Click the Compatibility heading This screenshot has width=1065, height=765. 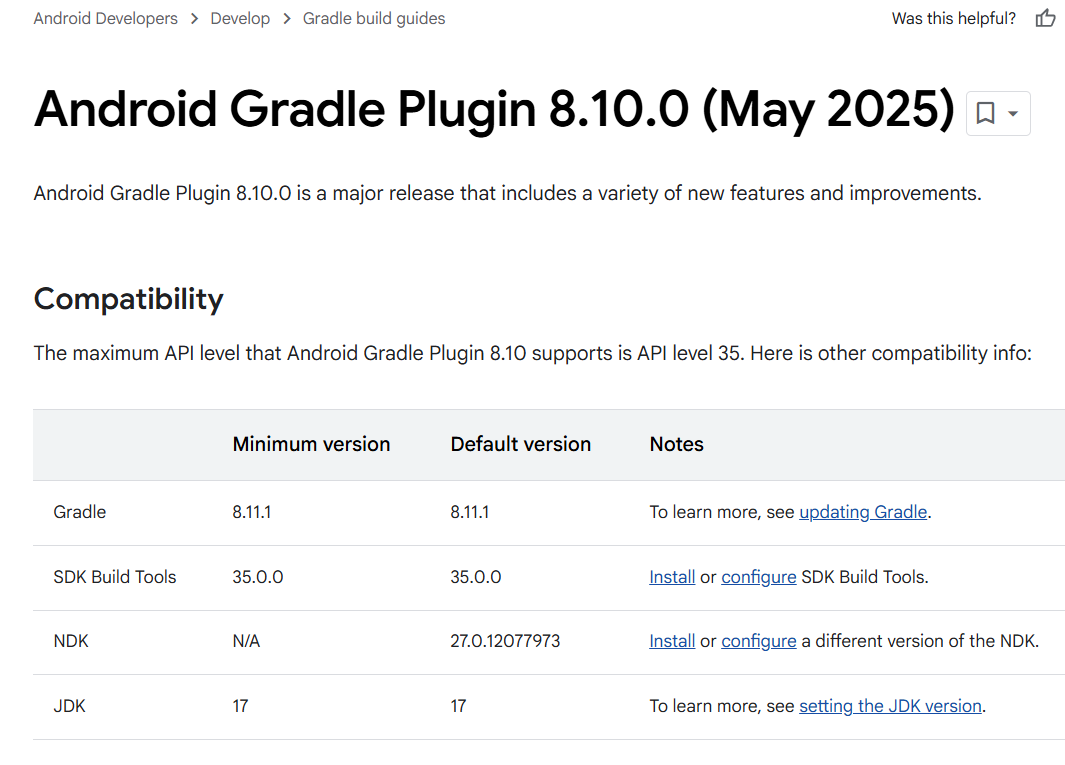(x=128, y=299)
